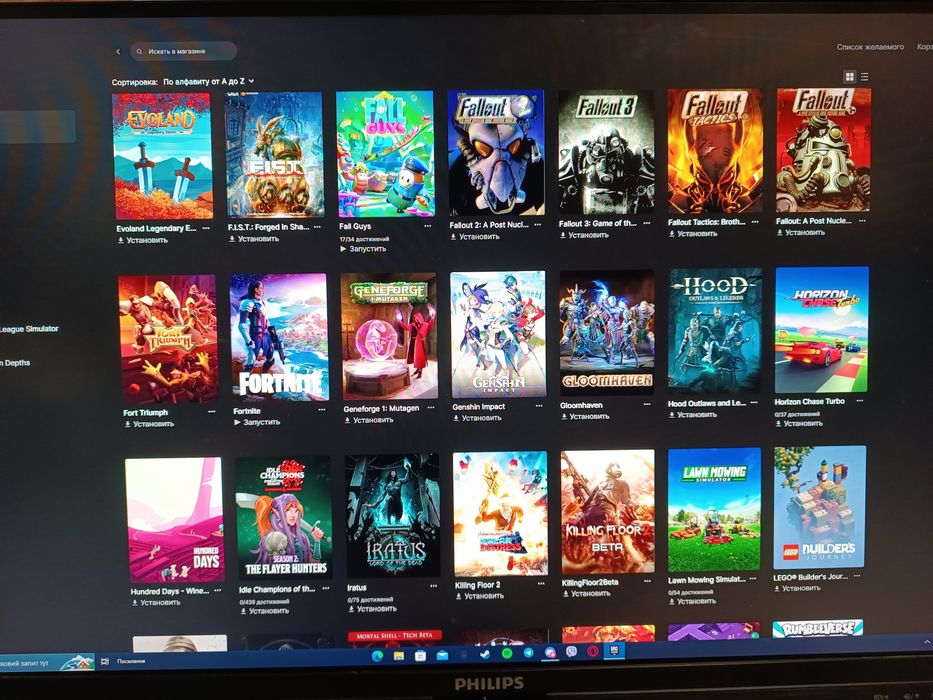
Task: Click download icon under Lawn Mowing Simulator
Action: [672, 602]
